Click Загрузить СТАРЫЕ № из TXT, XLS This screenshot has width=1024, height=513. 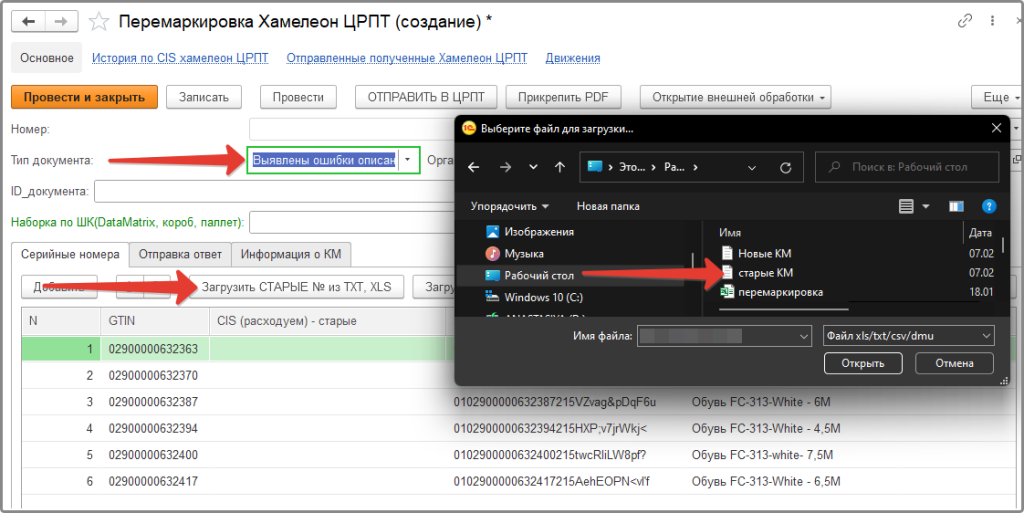pyautogui.click(x=296, y=287)
